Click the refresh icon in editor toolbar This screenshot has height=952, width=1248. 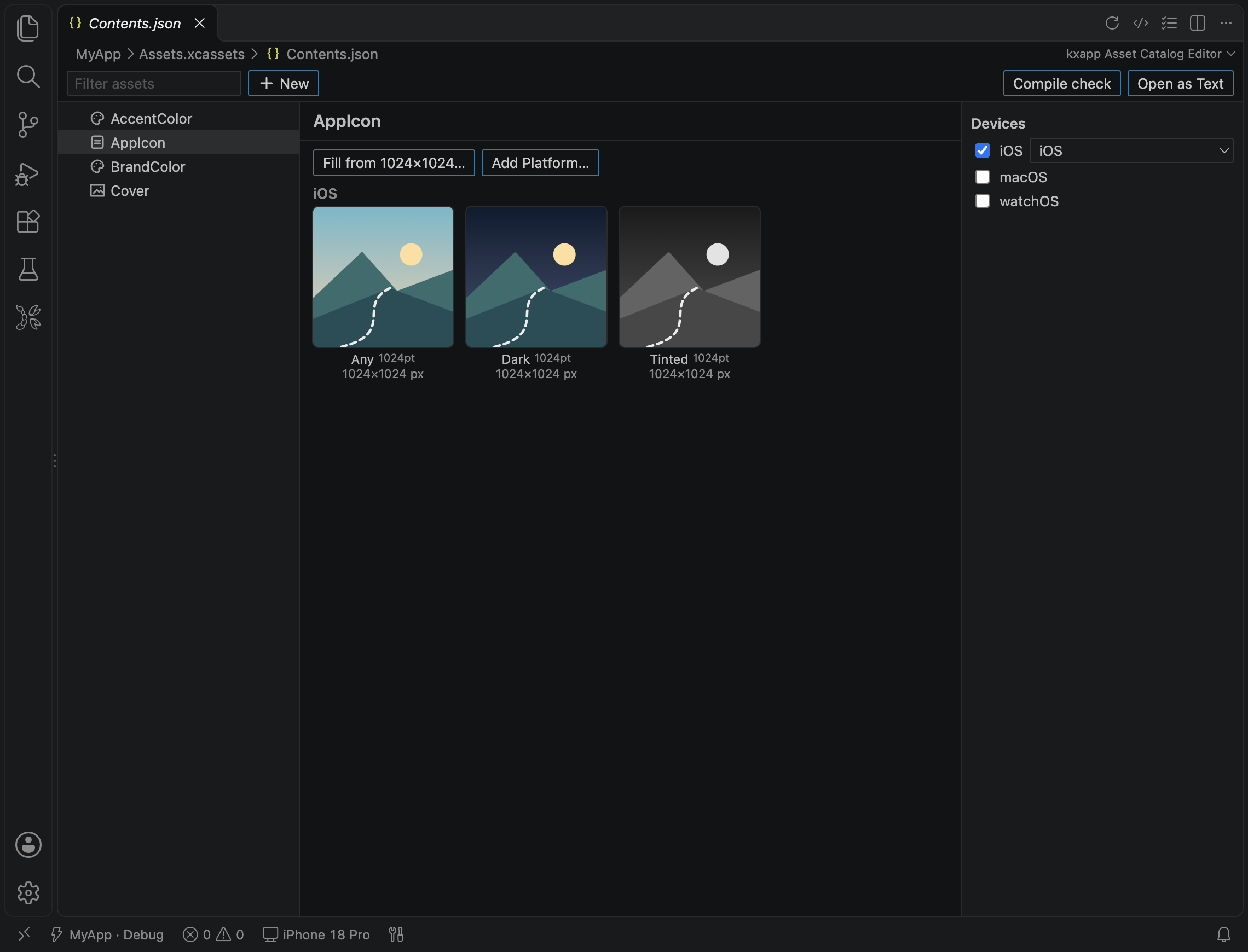coord(1112,22)
